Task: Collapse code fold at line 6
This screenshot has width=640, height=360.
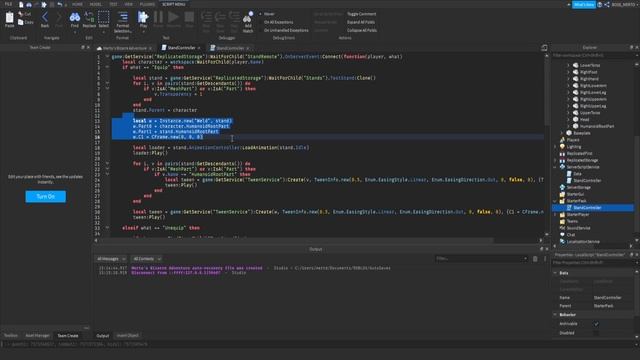Action: coord(107,83)
